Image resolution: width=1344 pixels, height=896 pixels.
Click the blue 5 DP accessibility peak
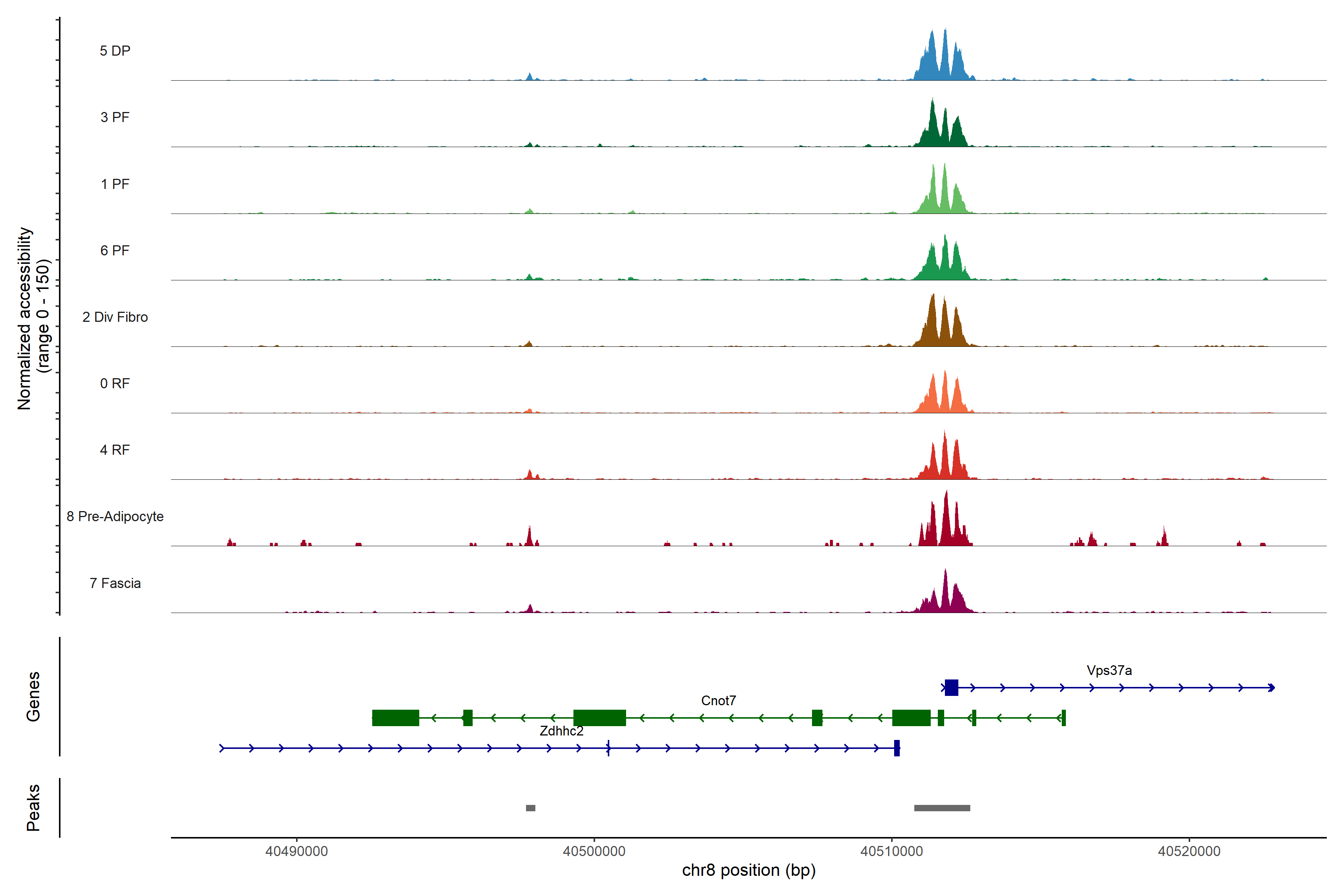[944, 60]
